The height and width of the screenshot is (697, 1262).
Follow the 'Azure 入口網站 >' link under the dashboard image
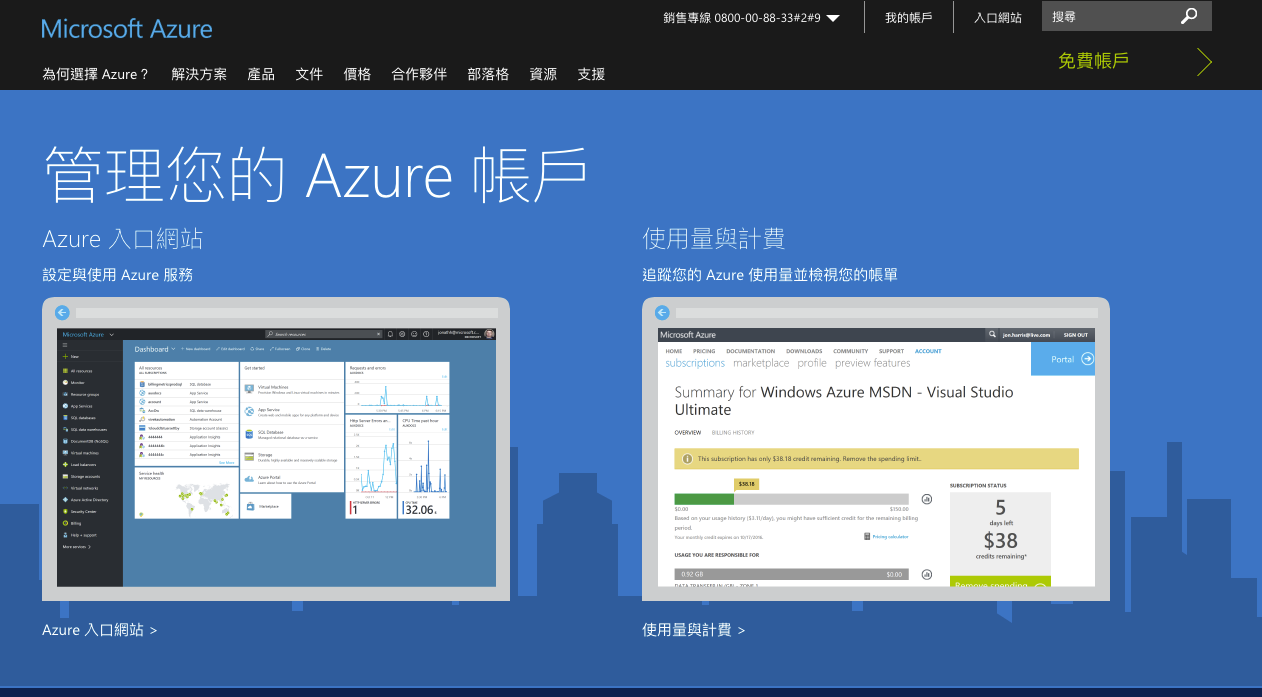tap(100, 630)
